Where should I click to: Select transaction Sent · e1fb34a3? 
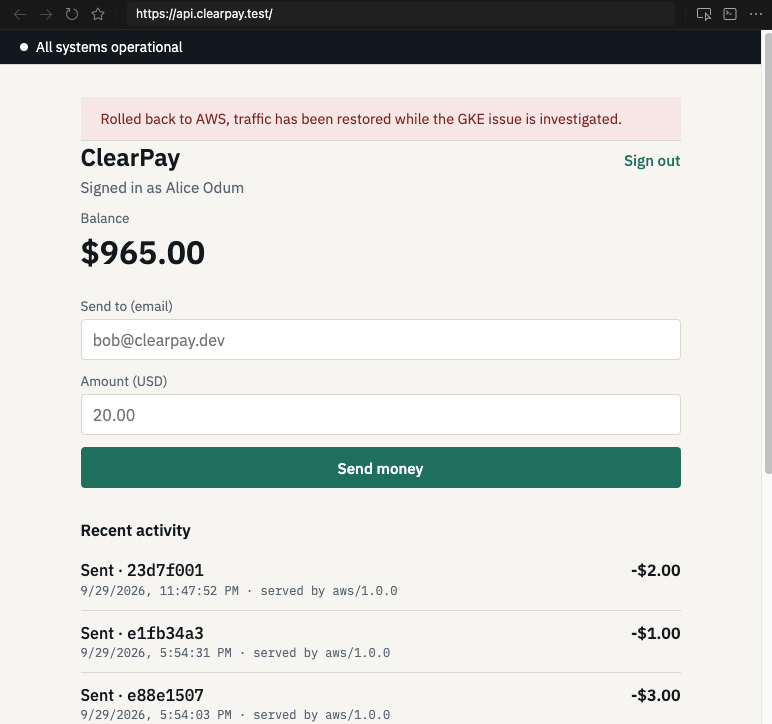click(x=381, y=642)
